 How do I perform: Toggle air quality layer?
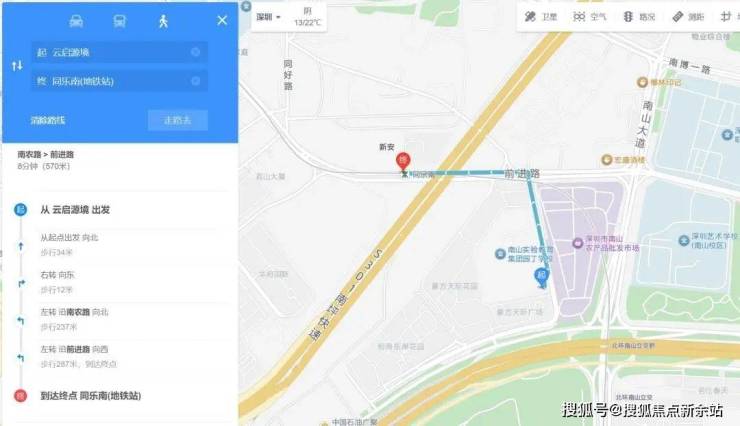[589, 17]
